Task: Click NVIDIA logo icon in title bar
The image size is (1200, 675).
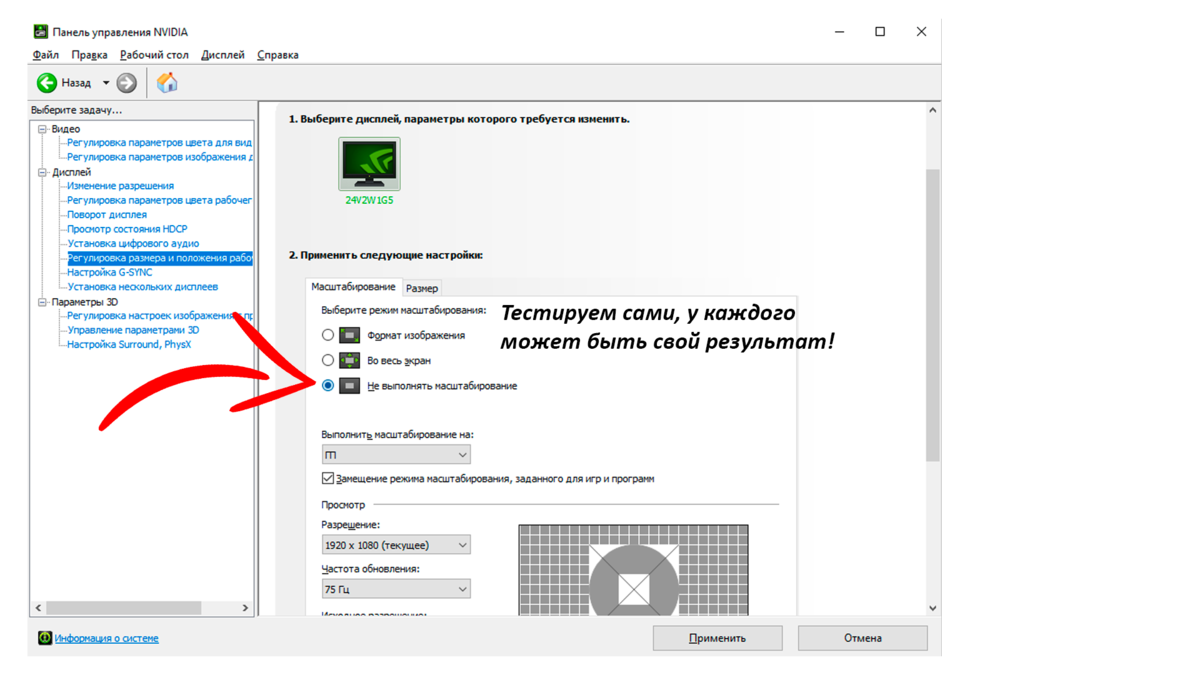Action: (41, 32)
